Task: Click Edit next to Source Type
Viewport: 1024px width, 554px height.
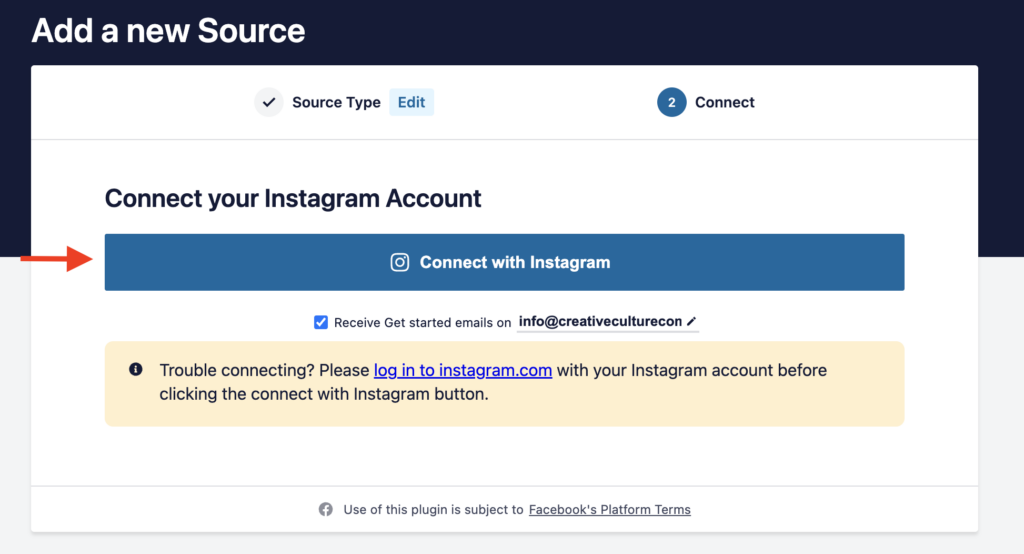Action: [x=411, y=102]
